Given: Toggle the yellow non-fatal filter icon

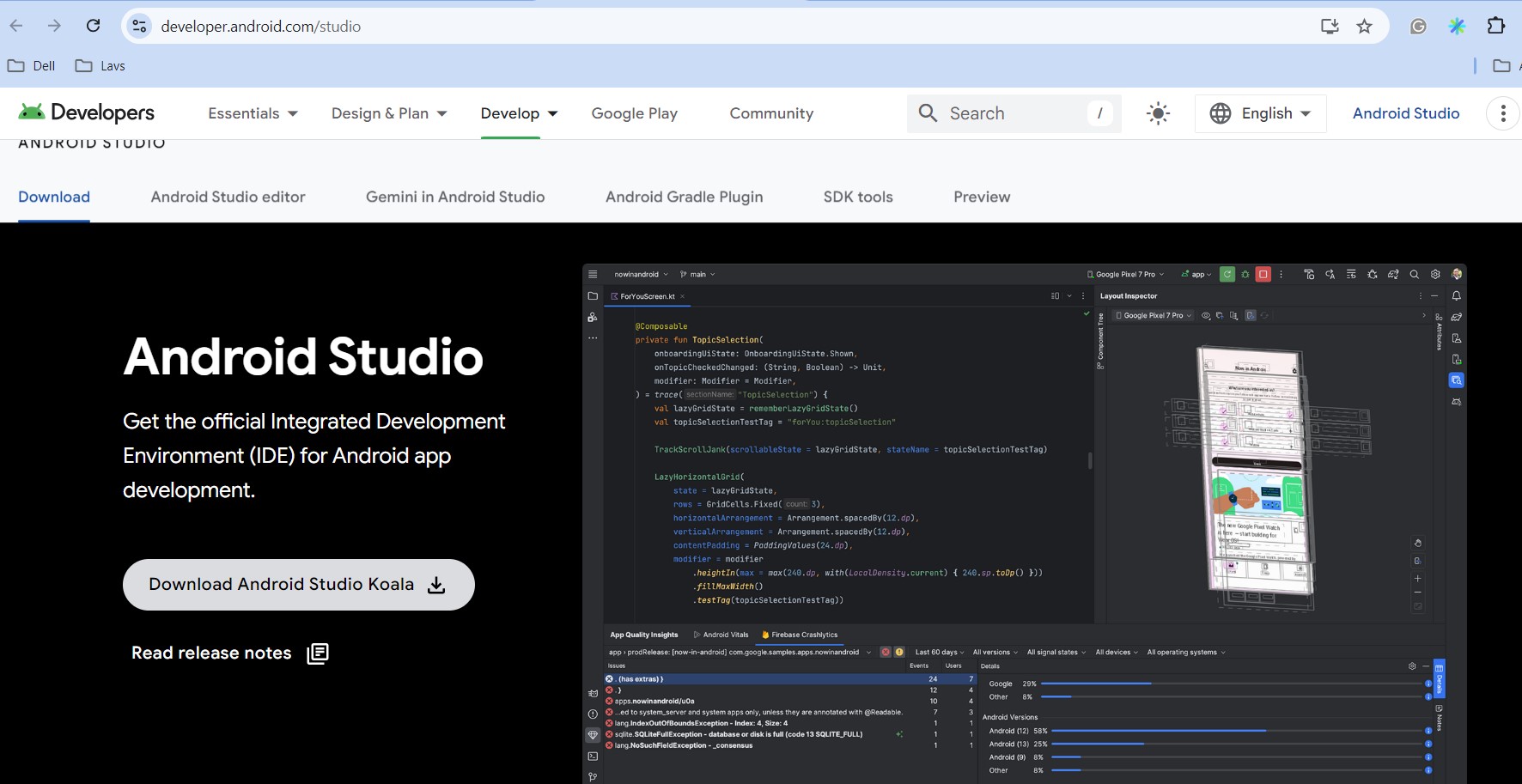Looking at the screenshot, I should tap(899, 653).
